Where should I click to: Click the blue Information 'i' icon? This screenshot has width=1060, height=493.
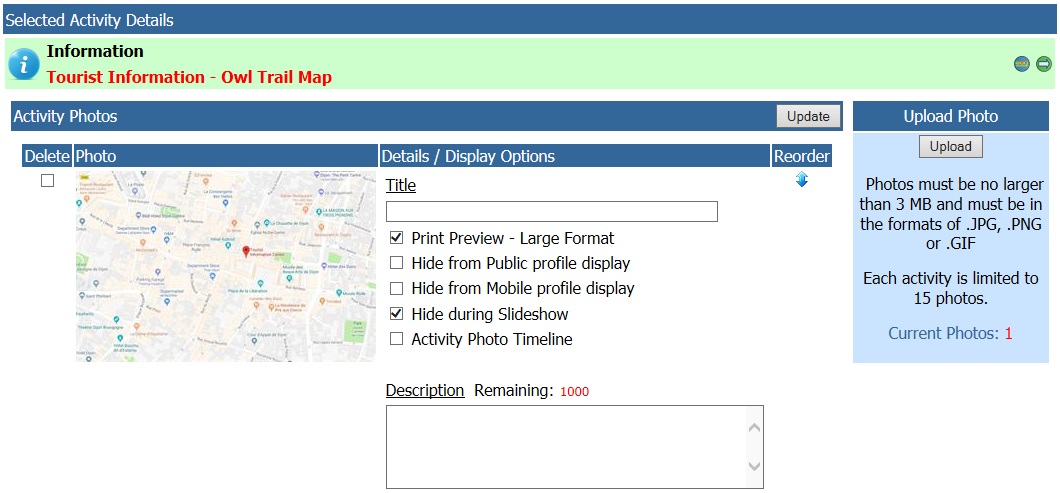coord(24,64)
